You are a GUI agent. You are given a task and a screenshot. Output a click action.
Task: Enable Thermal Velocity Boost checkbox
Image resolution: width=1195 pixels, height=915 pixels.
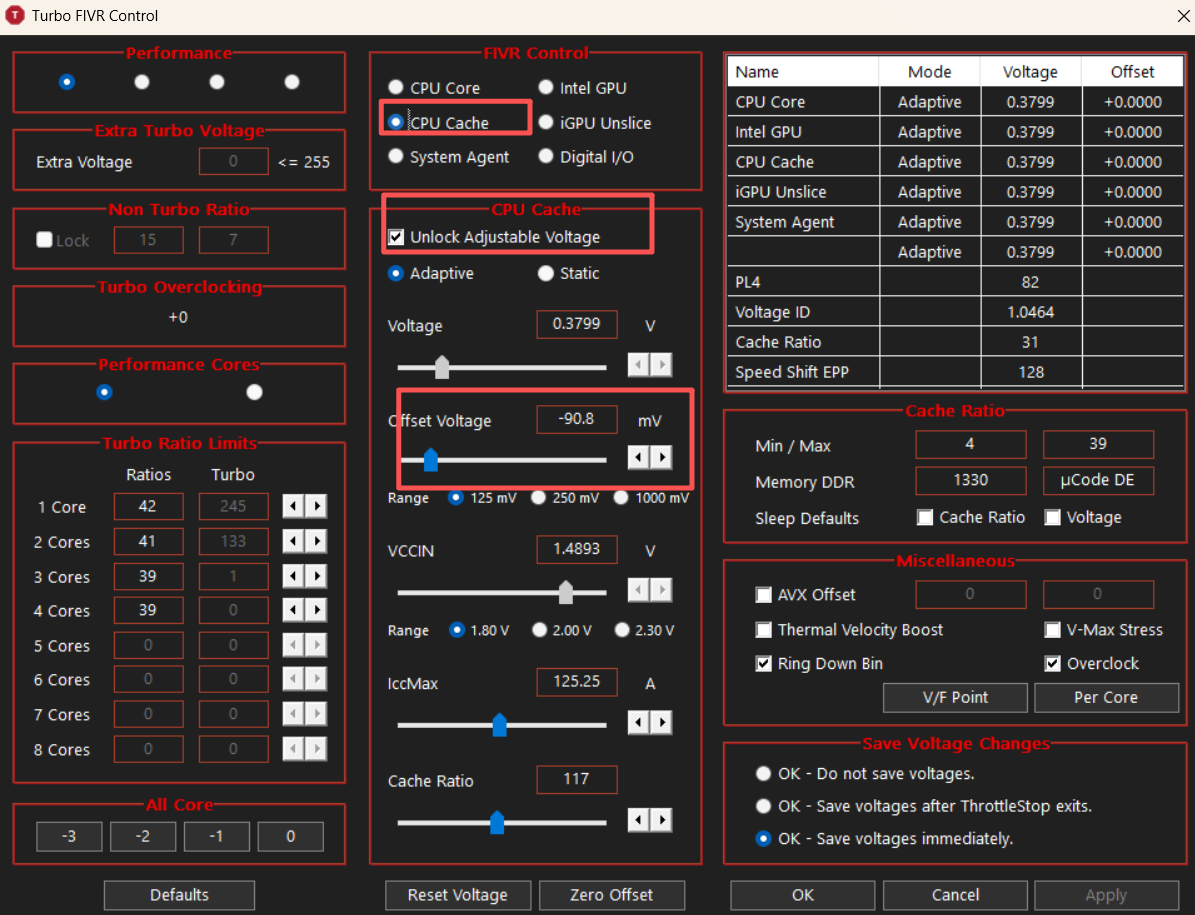tap(764, 629)
